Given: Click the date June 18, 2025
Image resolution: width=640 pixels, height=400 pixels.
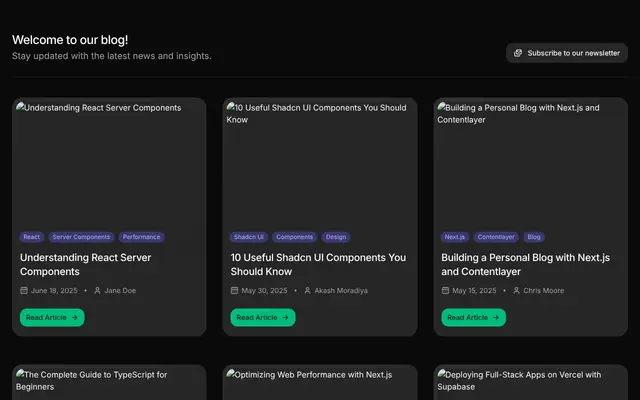Looking at the screenshot, I should tap(54, 291).
